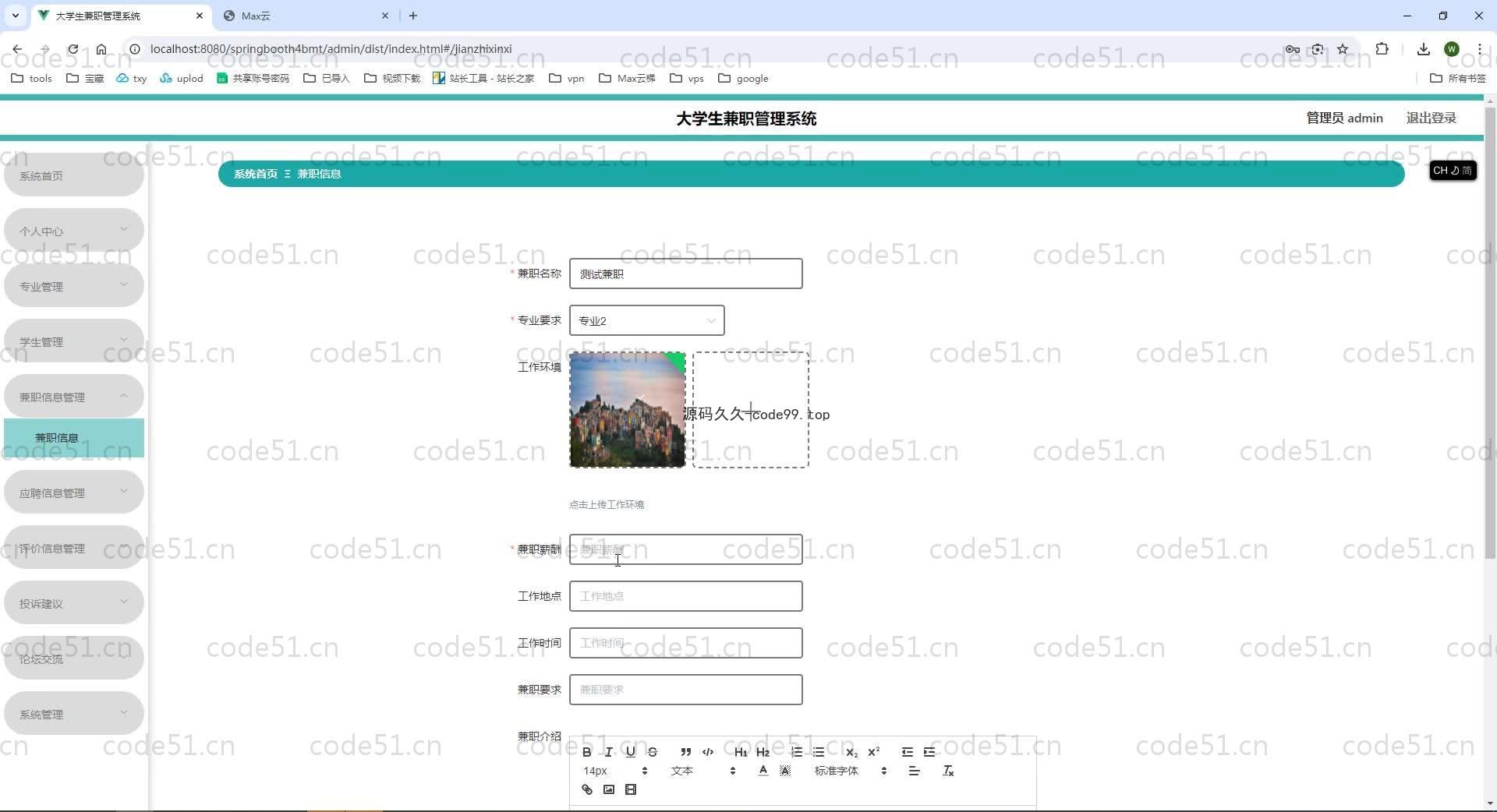Click the 兼职要求 input field
1497x812 pixels.
685,690
